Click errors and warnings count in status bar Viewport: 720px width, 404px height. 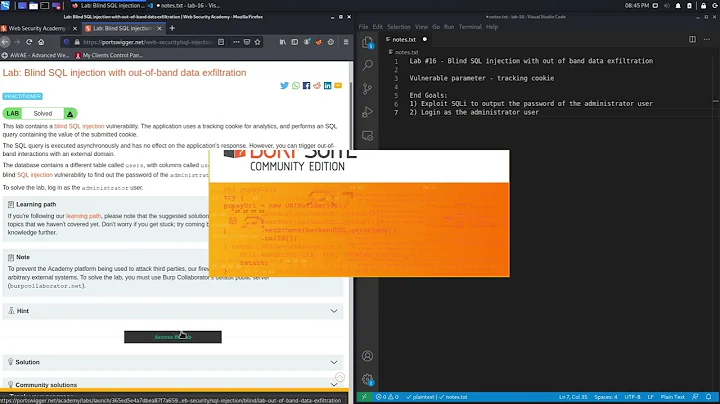tap(387, 397)
